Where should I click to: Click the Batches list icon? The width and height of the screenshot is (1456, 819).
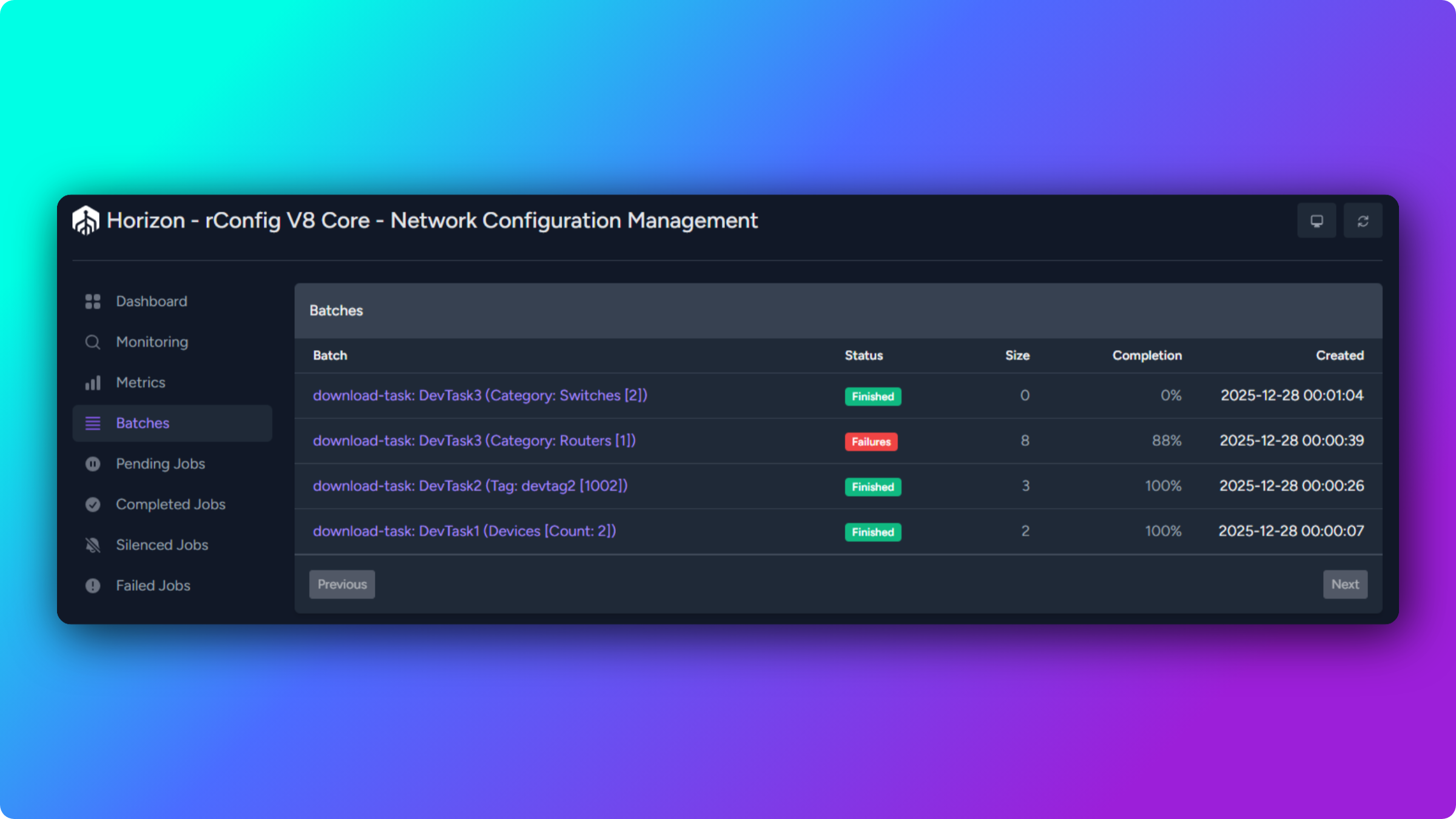point(93,423)
